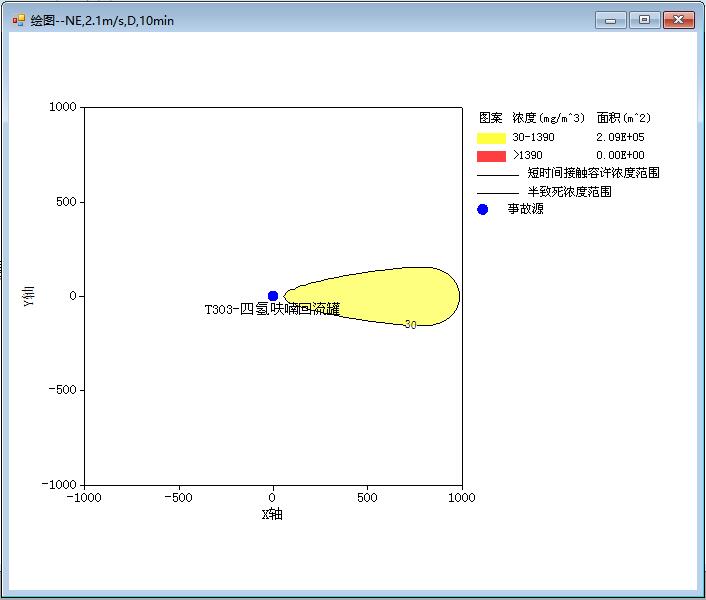Click the blue accident source dot on plot
Viewport: 706px width, 600px height.
pos(273,296)
